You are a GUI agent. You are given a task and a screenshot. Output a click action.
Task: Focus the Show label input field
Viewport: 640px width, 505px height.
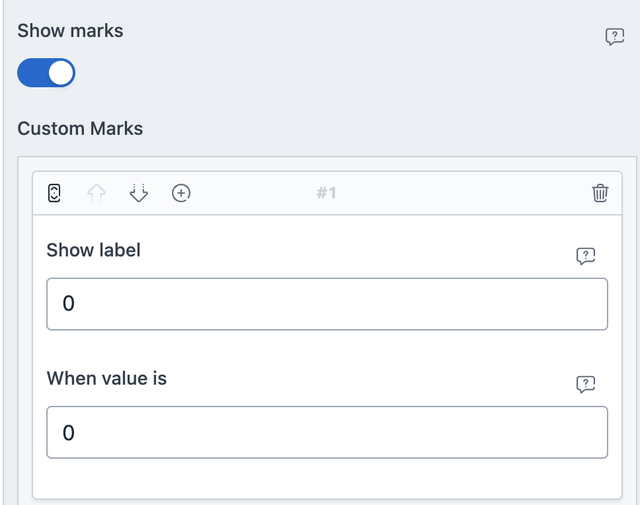pos(327,304)
